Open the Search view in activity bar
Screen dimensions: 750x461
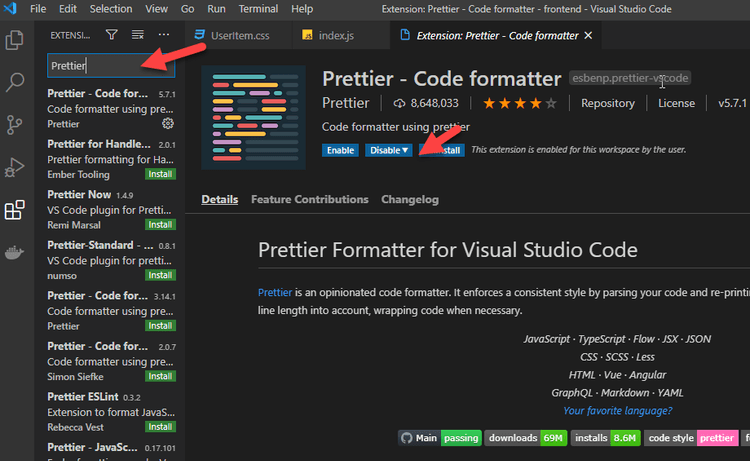(14, 82)
